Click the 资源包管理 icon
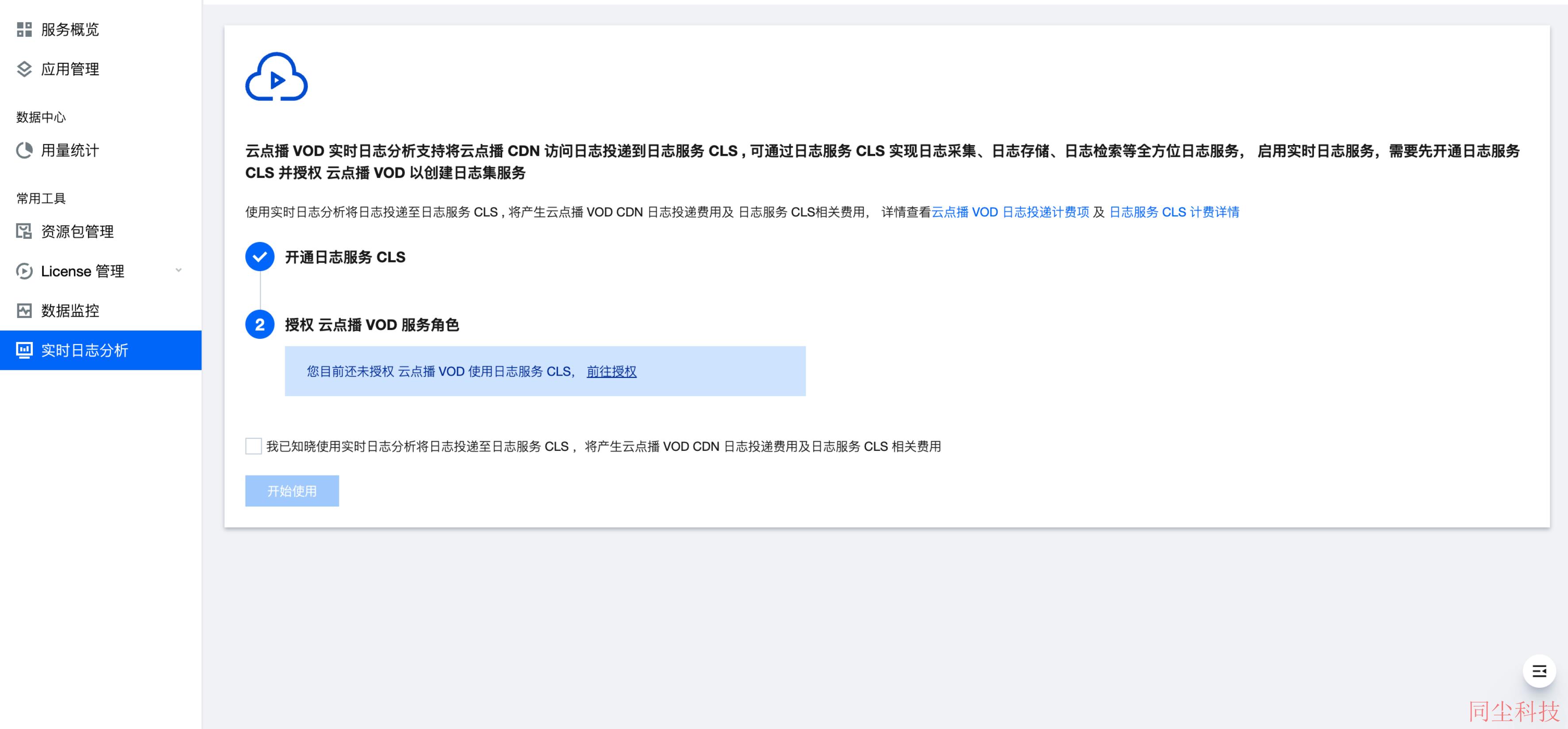The width and height of the screenshot is (1568, 729). click(x=24, y=231)
